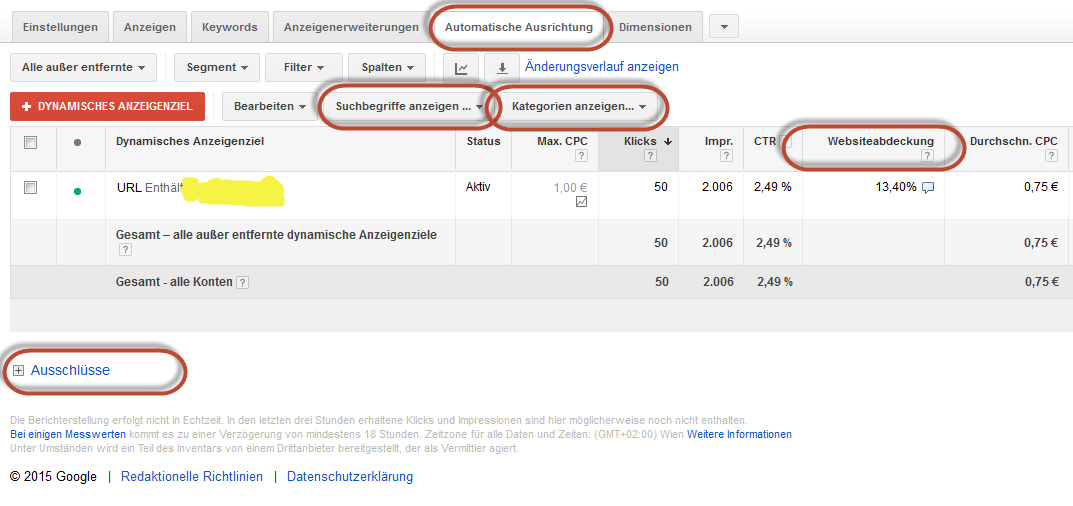Image resolution: width=1073 pixels, height=506 pixels.
Task: Open Durchschn. CPC column help icon
Action: click(x=1051, y=156)
